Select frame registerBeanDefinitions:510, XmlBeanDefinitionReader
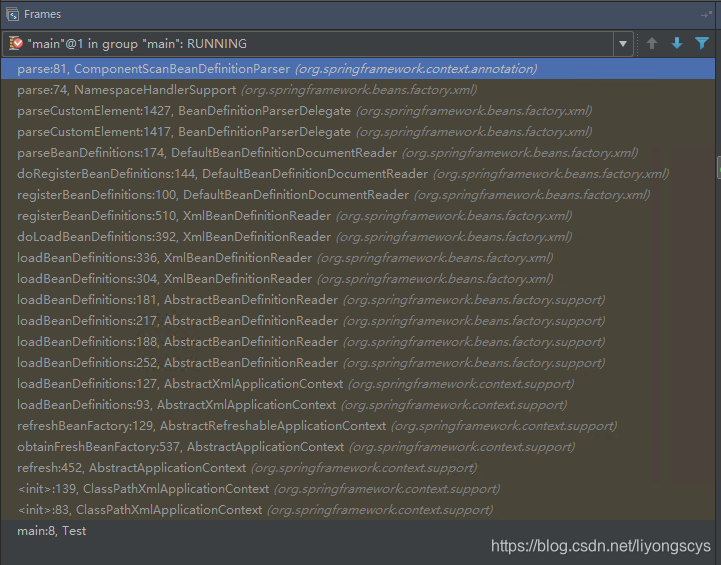The image size is (721, 565). pyautogui.click(x=358, y=216)
